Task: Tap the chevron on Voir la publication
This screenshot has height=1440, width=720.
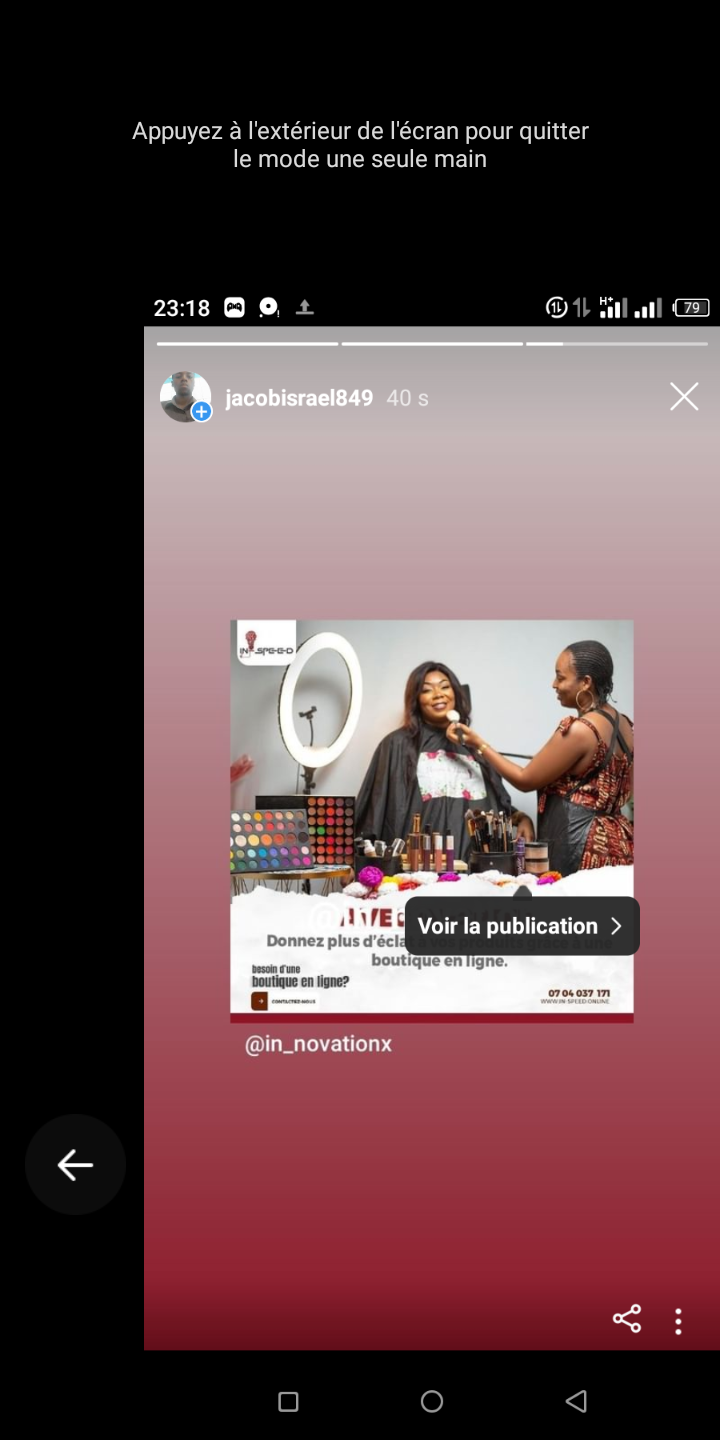Action: click(x=616, y=926)
